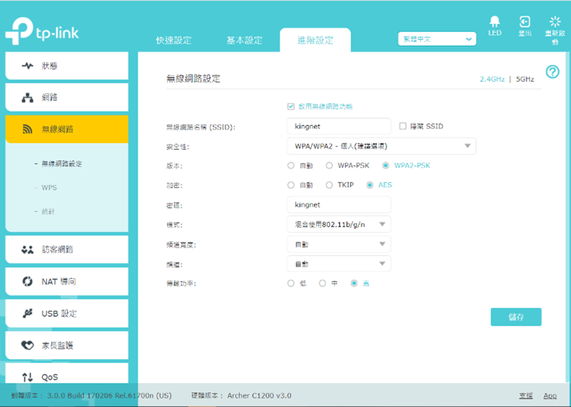The height and width of the screenshot is (407, 571).
Task: Click the logout icon in header
Action: 525,22
